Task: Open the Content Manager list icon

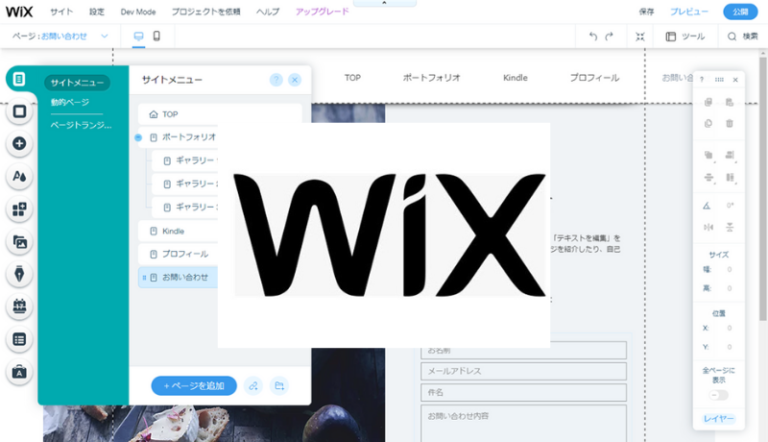Action: [19, 339]
